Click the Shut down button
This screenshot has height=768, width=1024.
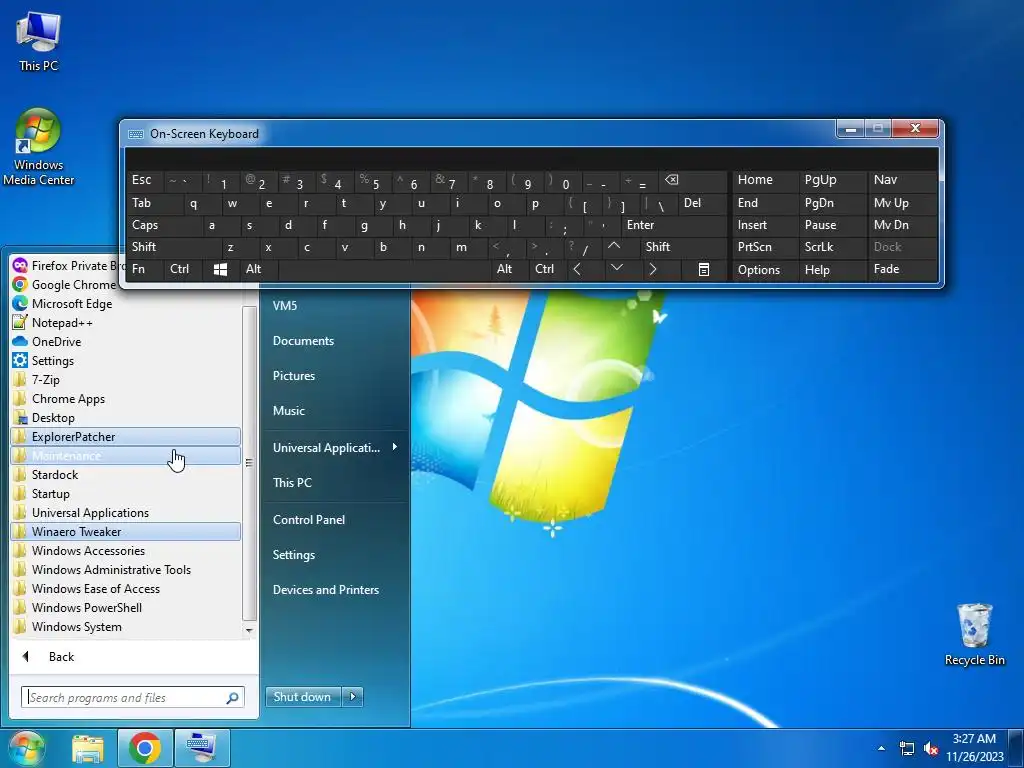point(303,697)
